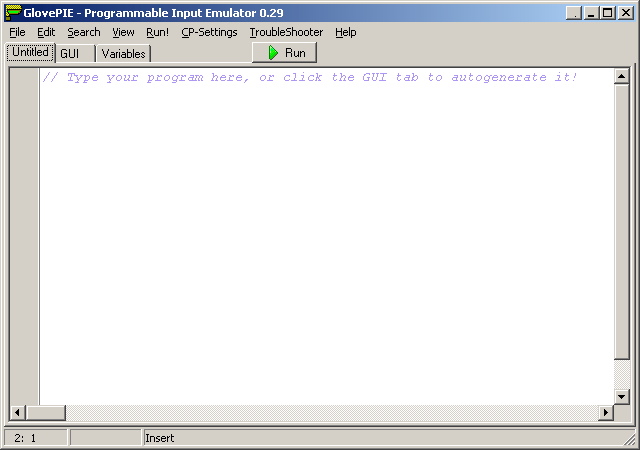Close the GlovePIE window
This screenshot has width=640, height=450.
[625, 13]
